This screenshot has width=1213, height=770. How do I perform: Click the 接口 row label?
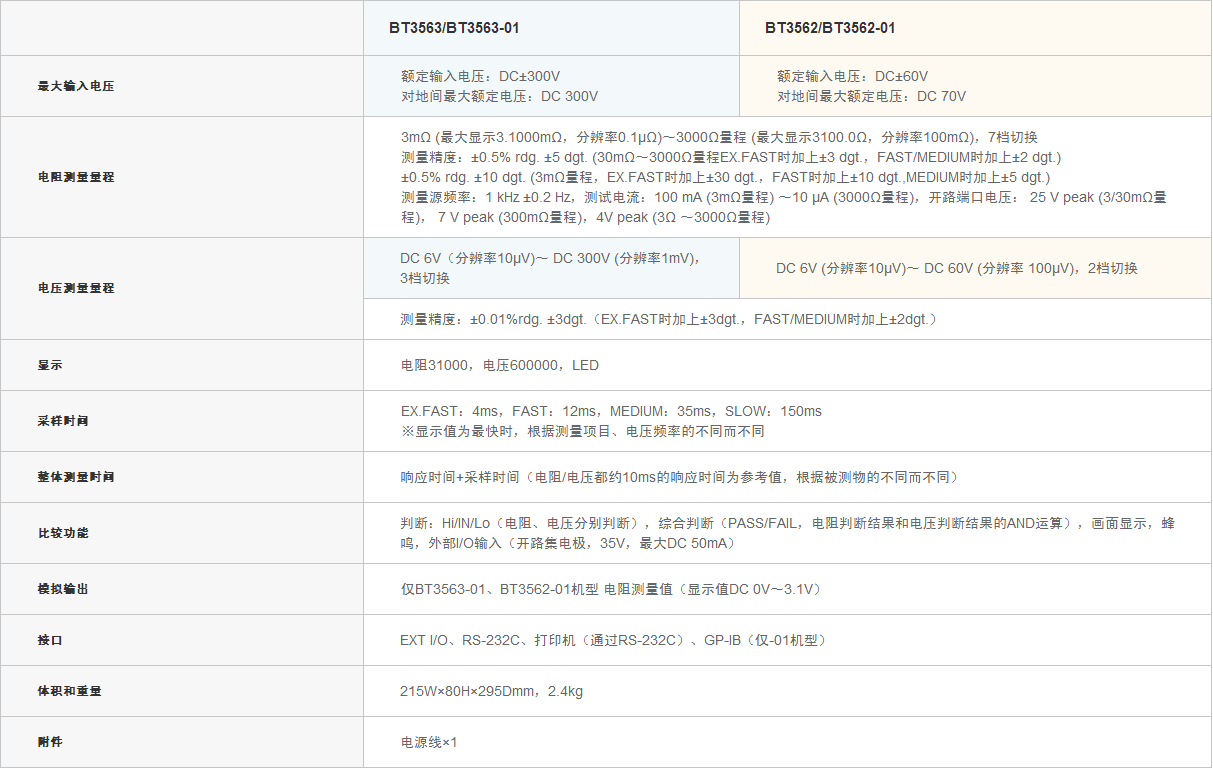[x=50, y=640]
